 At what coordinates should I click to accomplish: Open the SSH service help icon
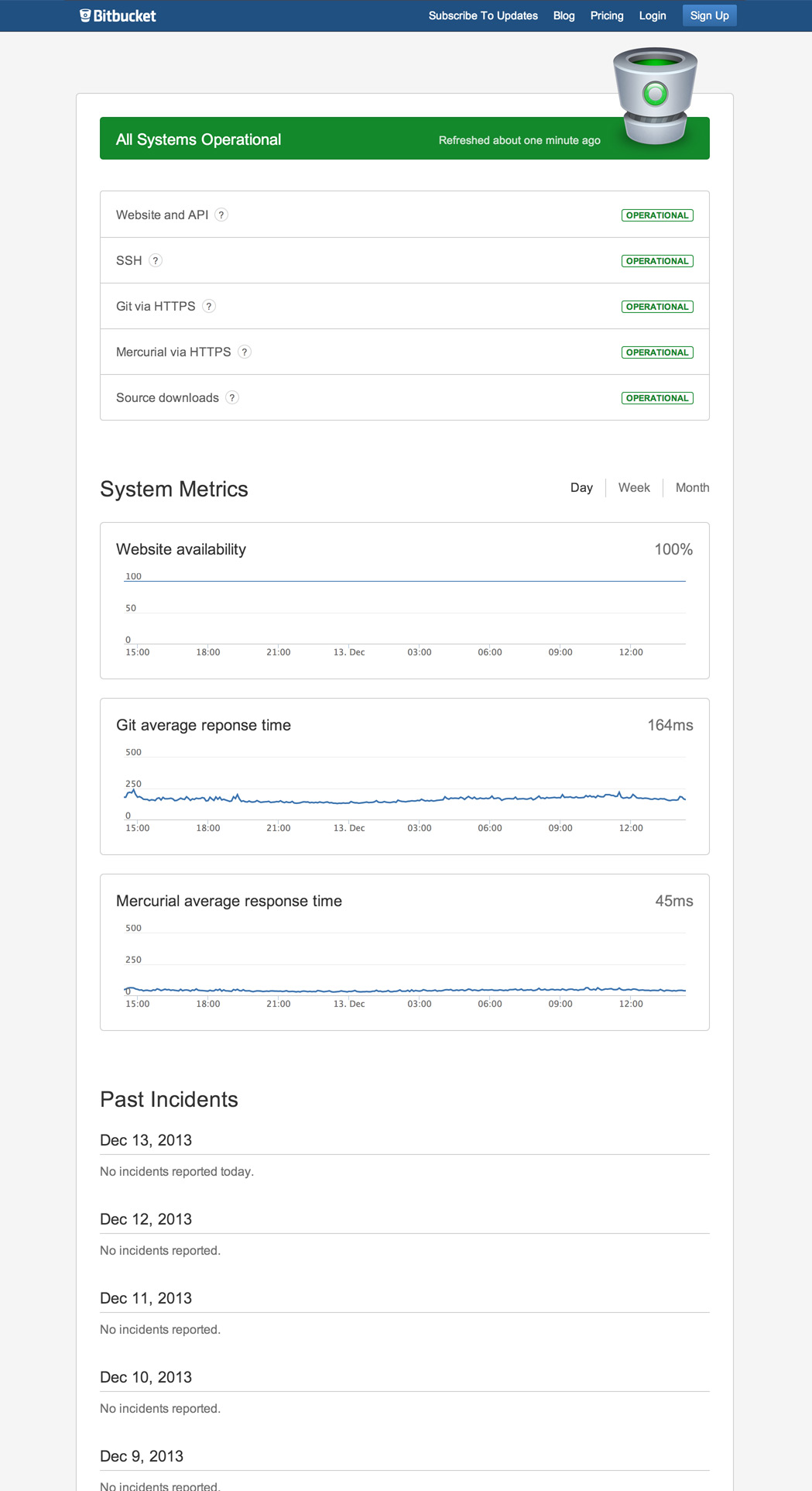(156, 261)
